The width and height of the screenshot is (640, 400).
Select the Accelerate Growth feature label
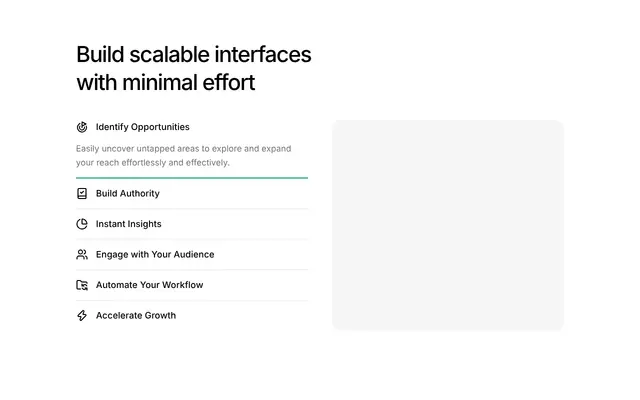136,316
